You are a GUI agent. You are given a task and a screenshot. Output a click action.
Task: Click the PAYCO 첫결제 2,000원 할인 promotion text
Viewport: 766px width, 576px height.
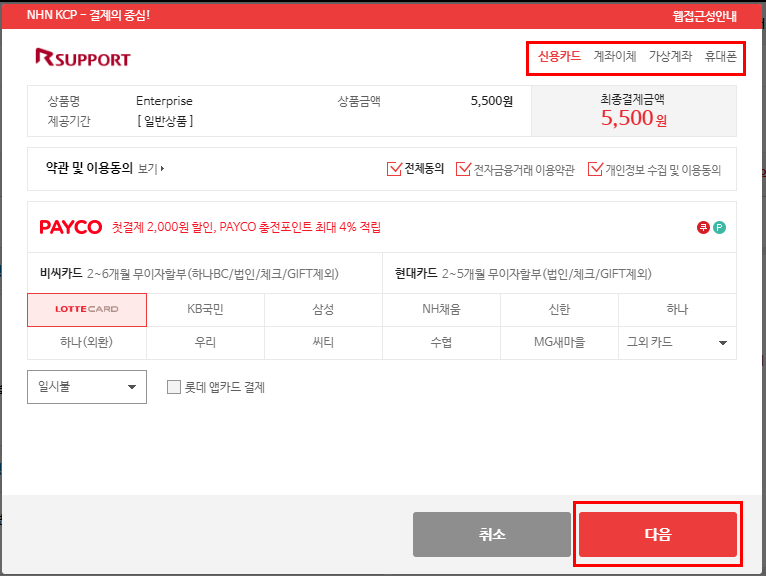tap(246, 227)
